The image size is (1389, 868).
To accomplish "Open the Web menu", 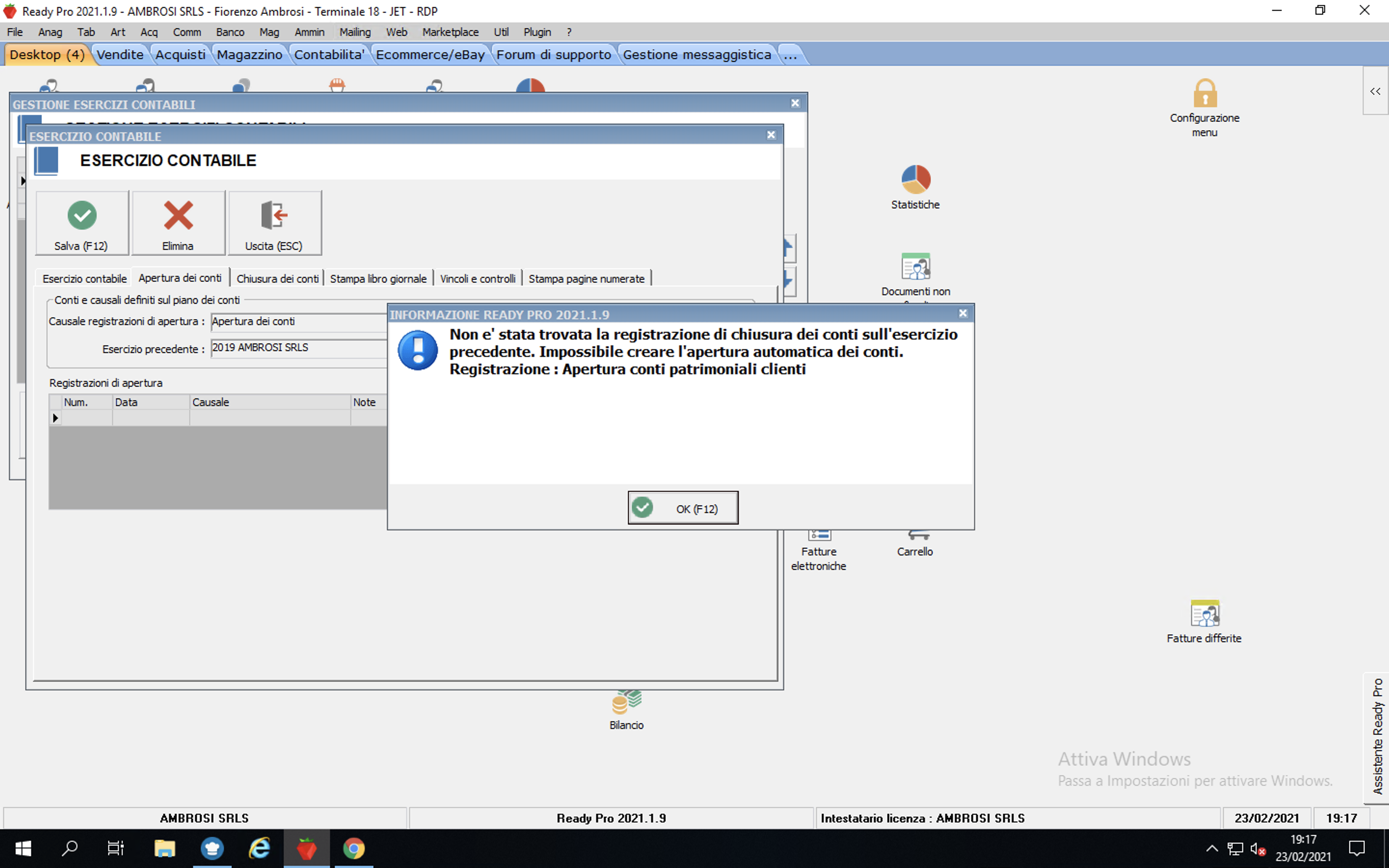I will 396,32.
